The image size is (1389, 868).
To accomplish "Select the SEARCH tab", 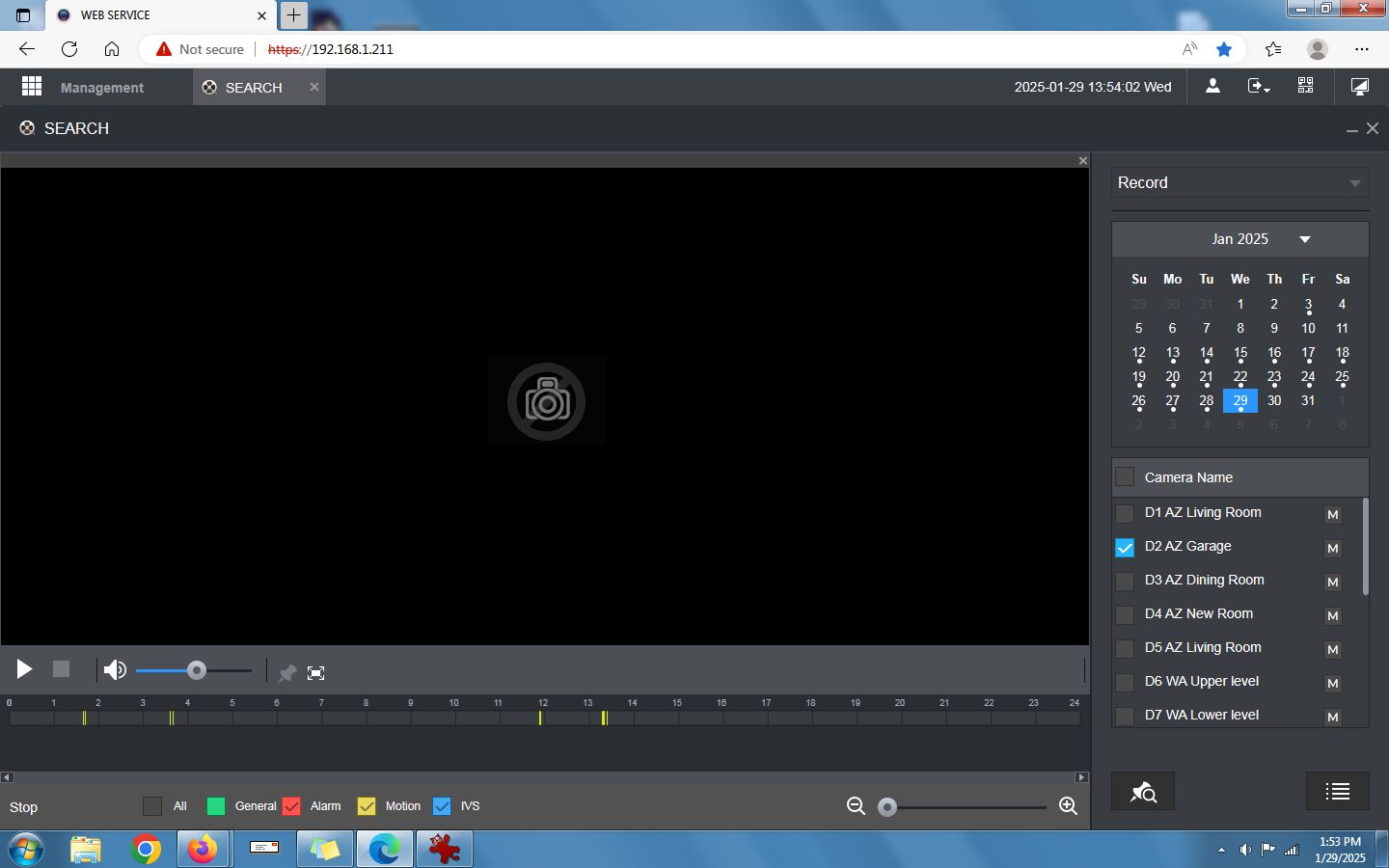I will tap(254, 87).
